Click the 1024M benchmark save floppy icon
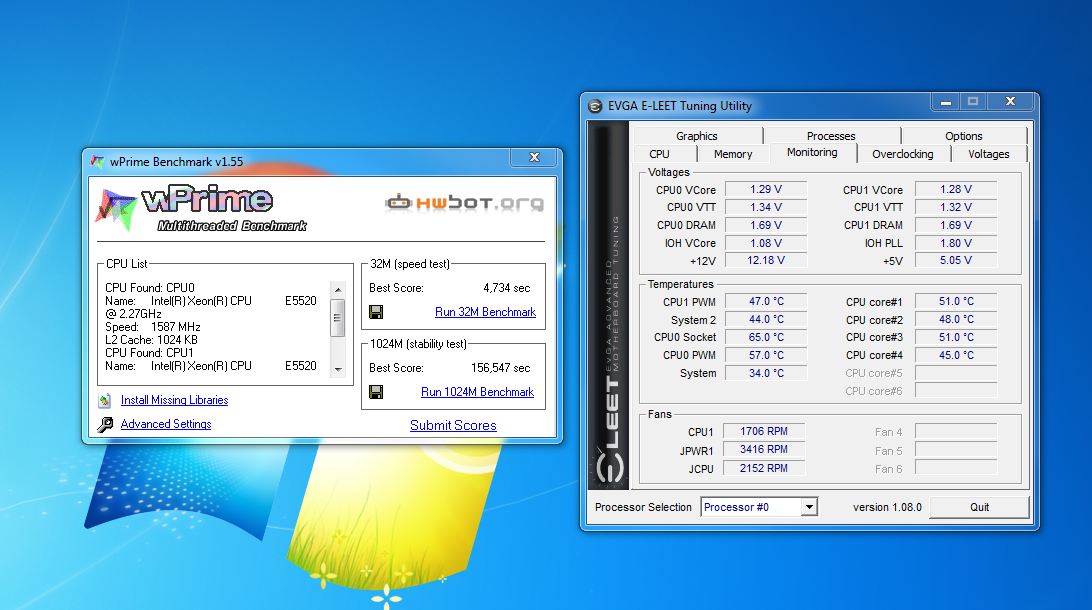This screenshot has width=1092, height=610. tap(376, 392)
